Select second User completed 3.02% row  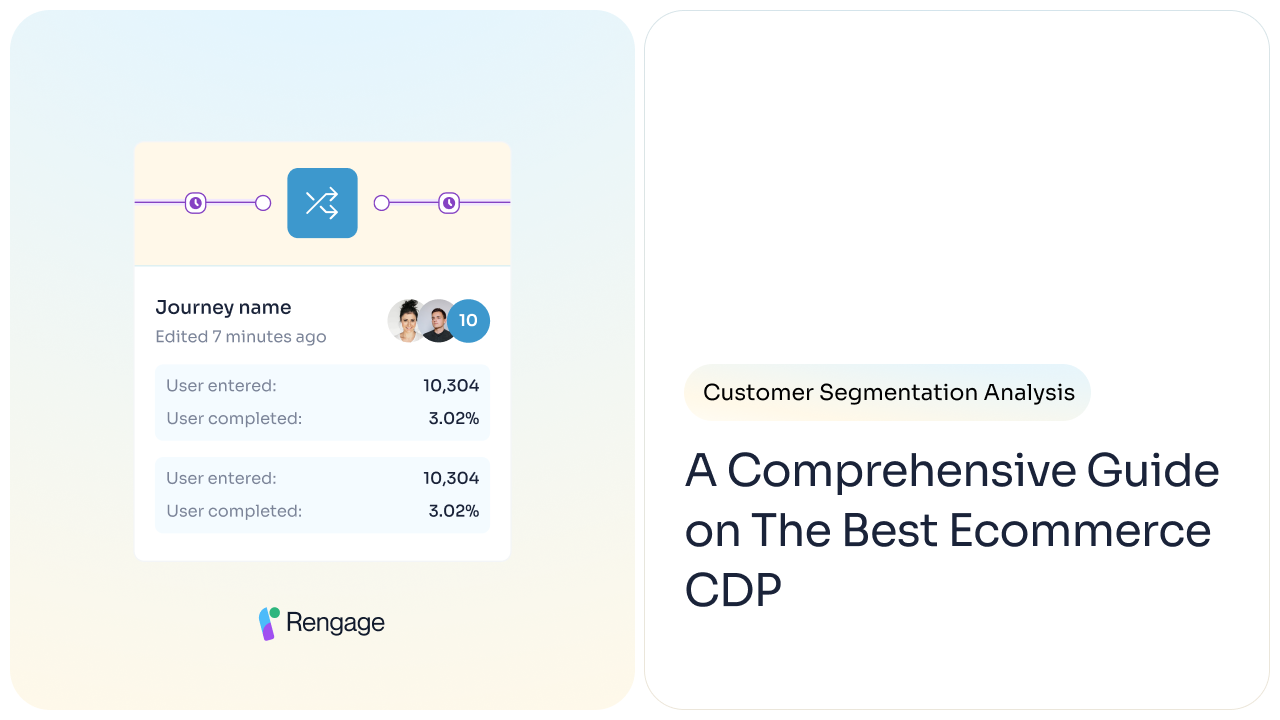point(322,511)
